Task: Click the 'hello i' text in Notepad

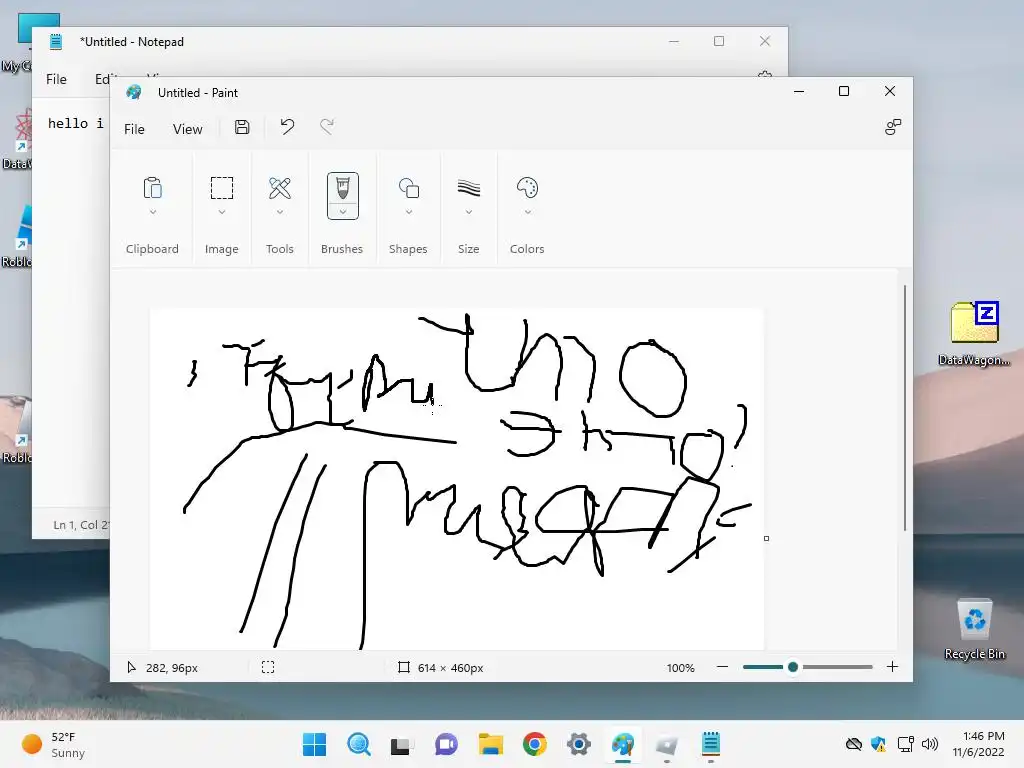Action: point(76,123)
